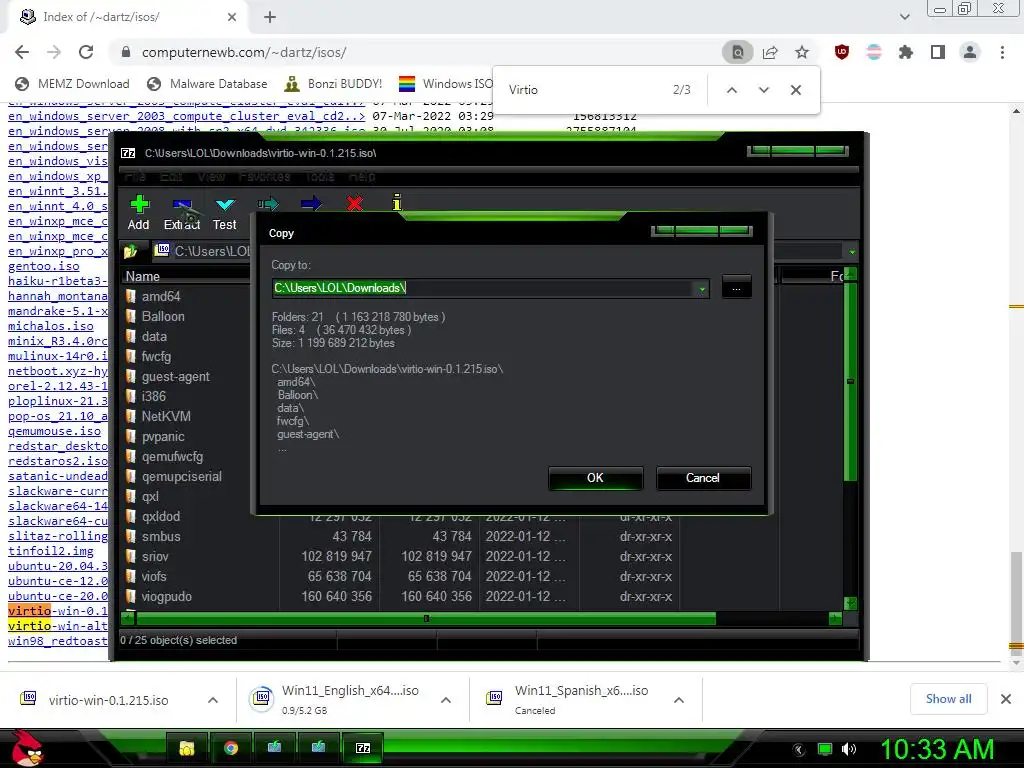Open the Chrome profile avatar
Image resolution: width=1024 pixels, height=768 pixels.
(x=970, y=52)
